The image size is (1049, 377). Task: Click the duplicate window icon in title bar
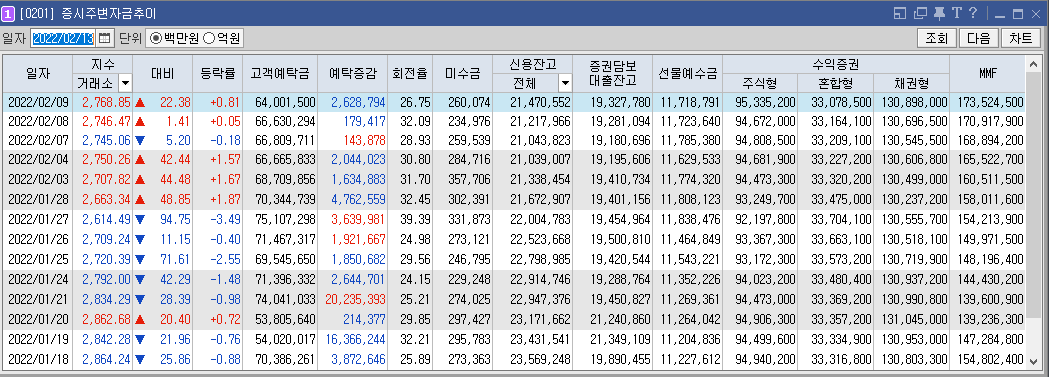point(921,13)
